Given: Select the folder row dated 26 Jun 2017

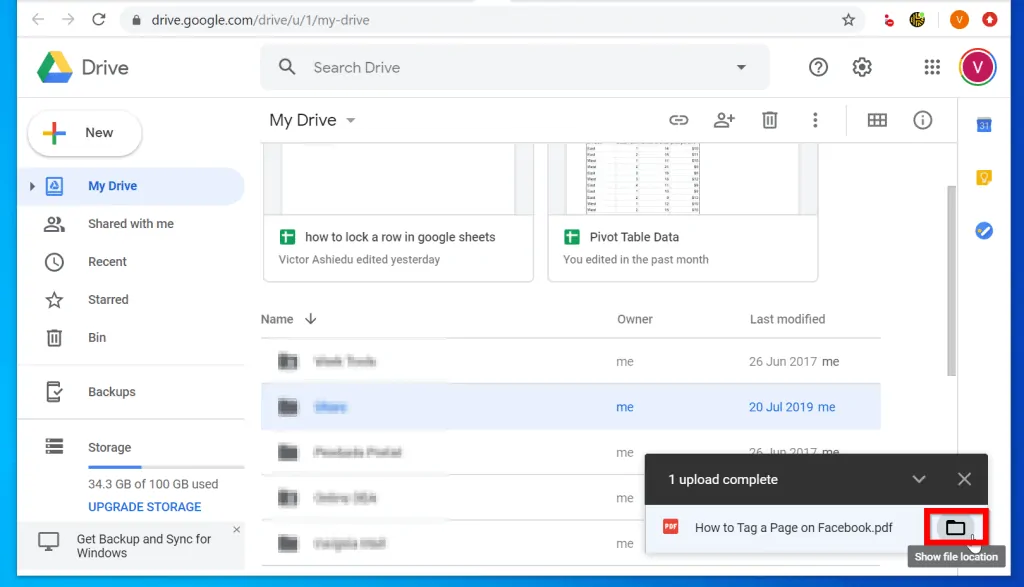Looking at the screenshot, I should point(570,361).
